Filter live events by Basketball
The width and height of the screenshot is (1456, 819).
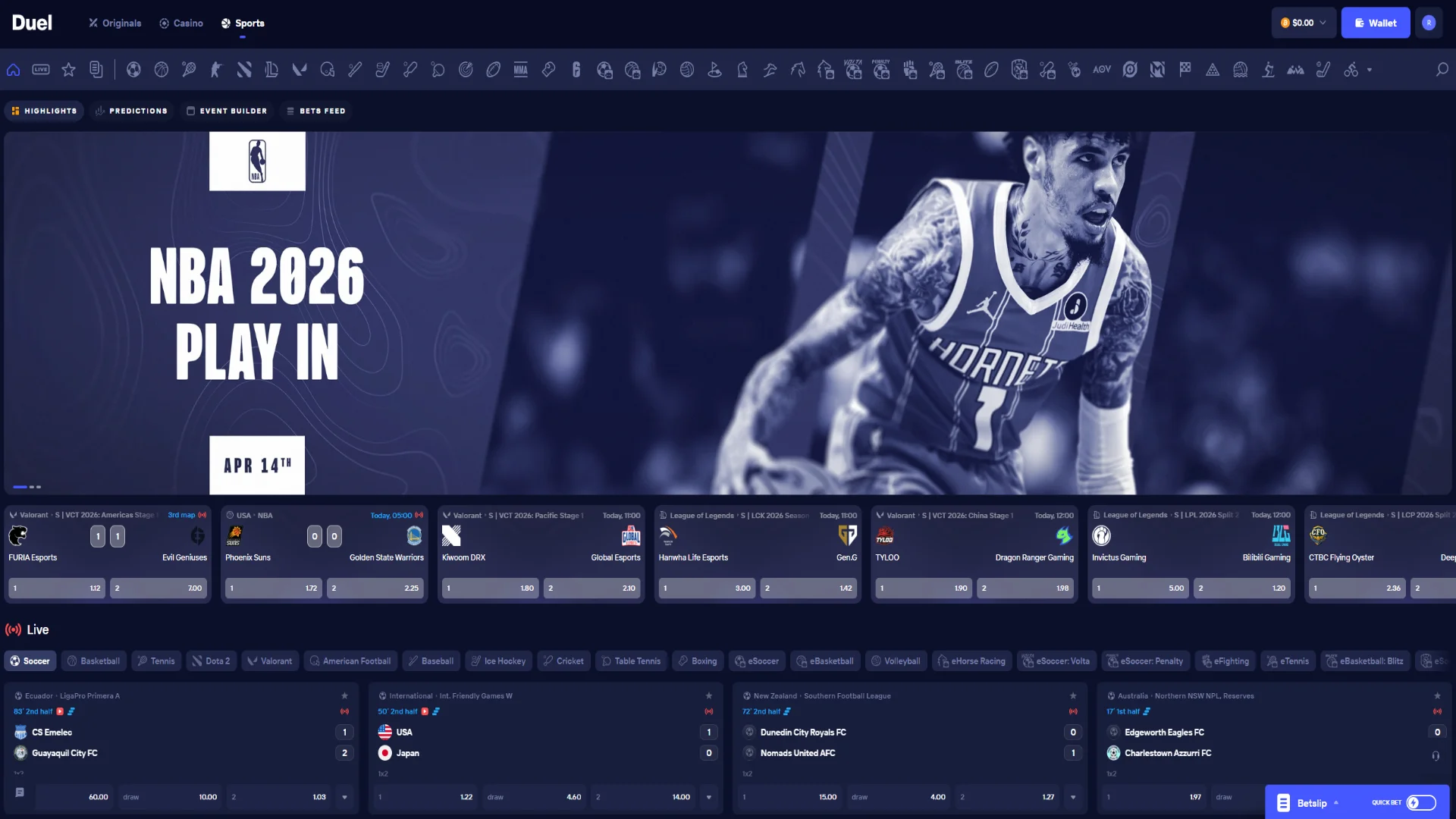(x=93, y=661)
